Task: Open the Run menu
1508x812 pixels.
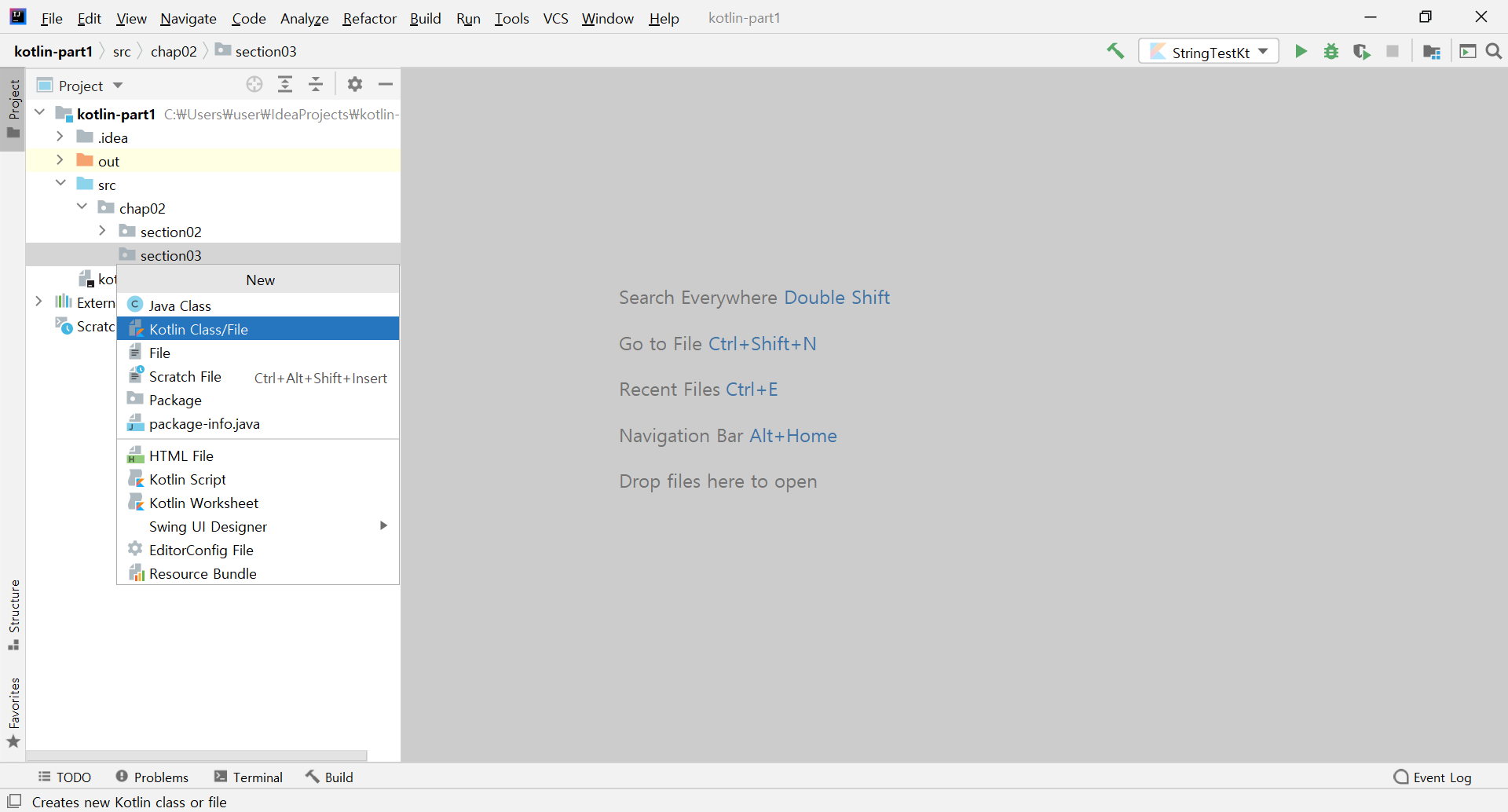Action: click(468, 18)
